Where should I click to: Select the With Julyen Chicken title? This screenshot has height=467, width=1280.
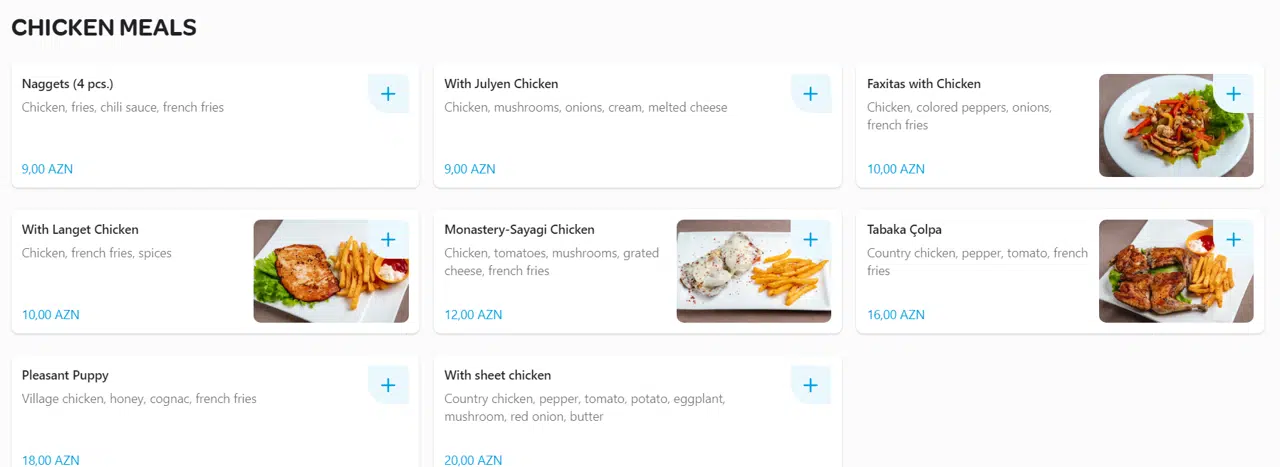point(501,84)
